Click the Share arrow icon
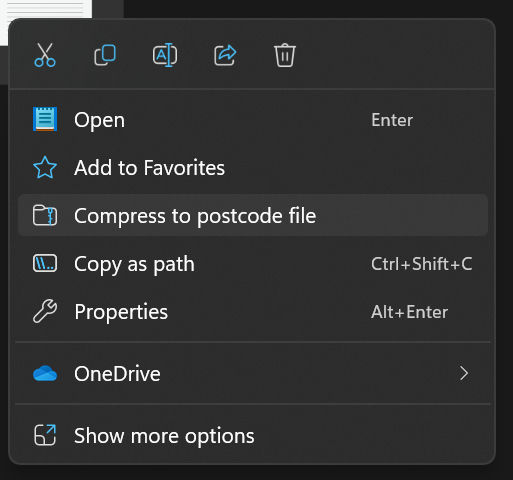The height and width of the screenshot is (480, 513). 225,55
